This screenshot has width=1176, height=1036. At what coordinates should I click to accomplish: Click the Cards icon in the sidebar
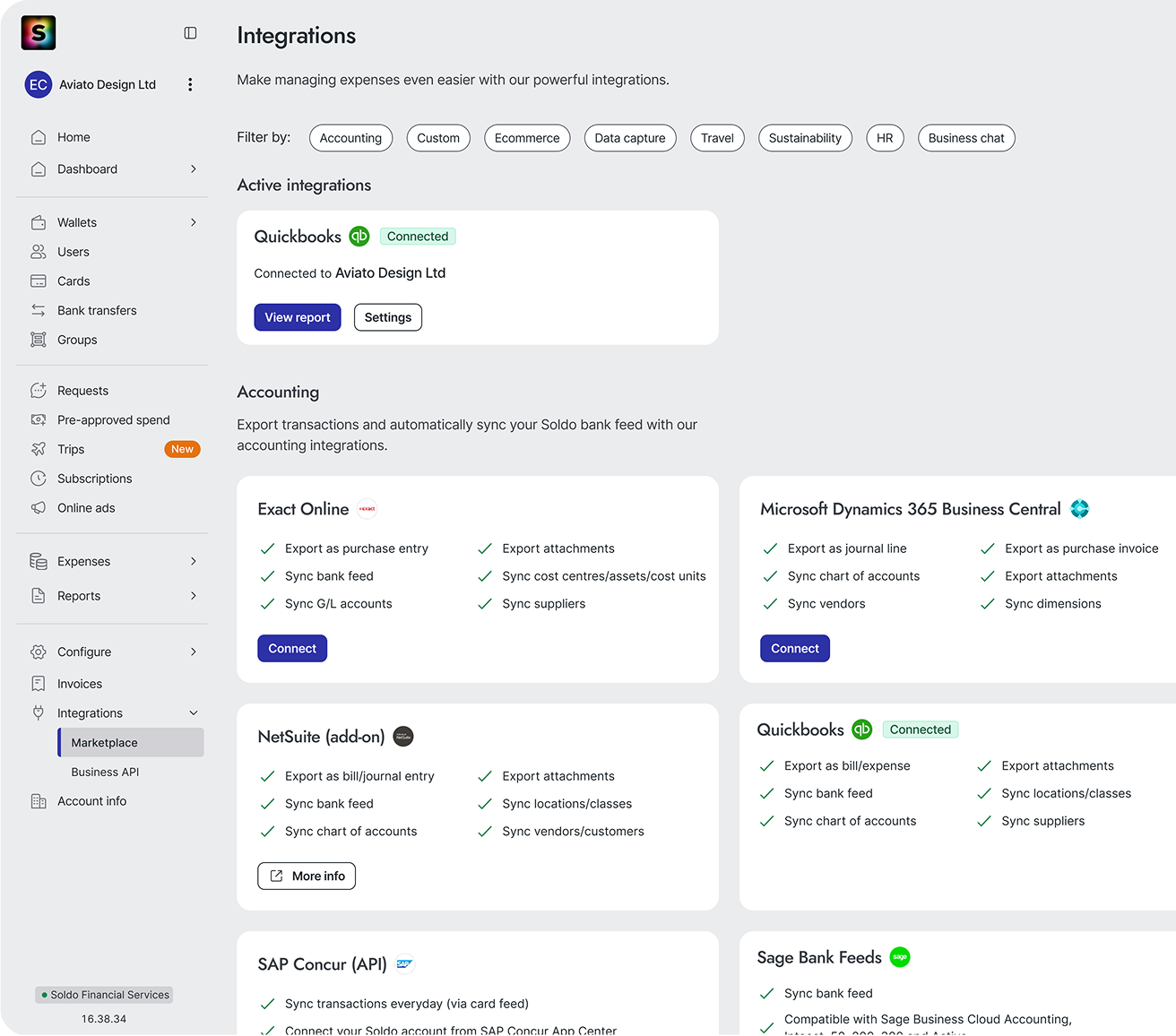pyautogui.click(x=39, y=281)
